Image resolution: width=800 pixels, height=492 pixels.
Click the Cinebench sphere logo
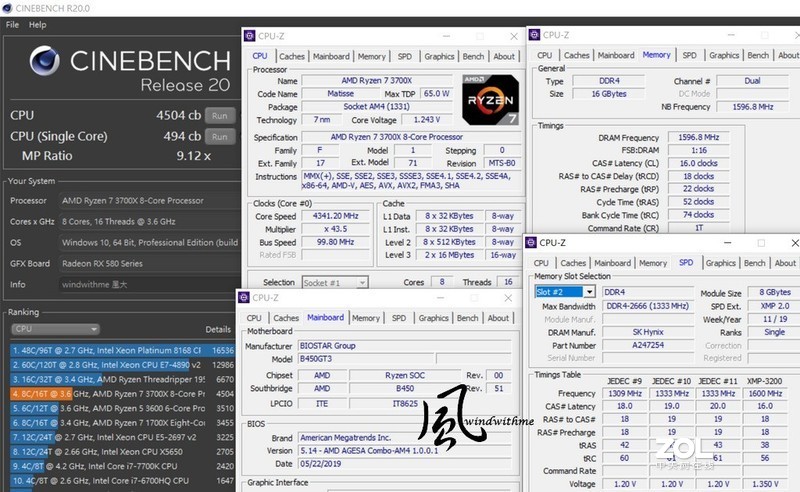(45, 61)
